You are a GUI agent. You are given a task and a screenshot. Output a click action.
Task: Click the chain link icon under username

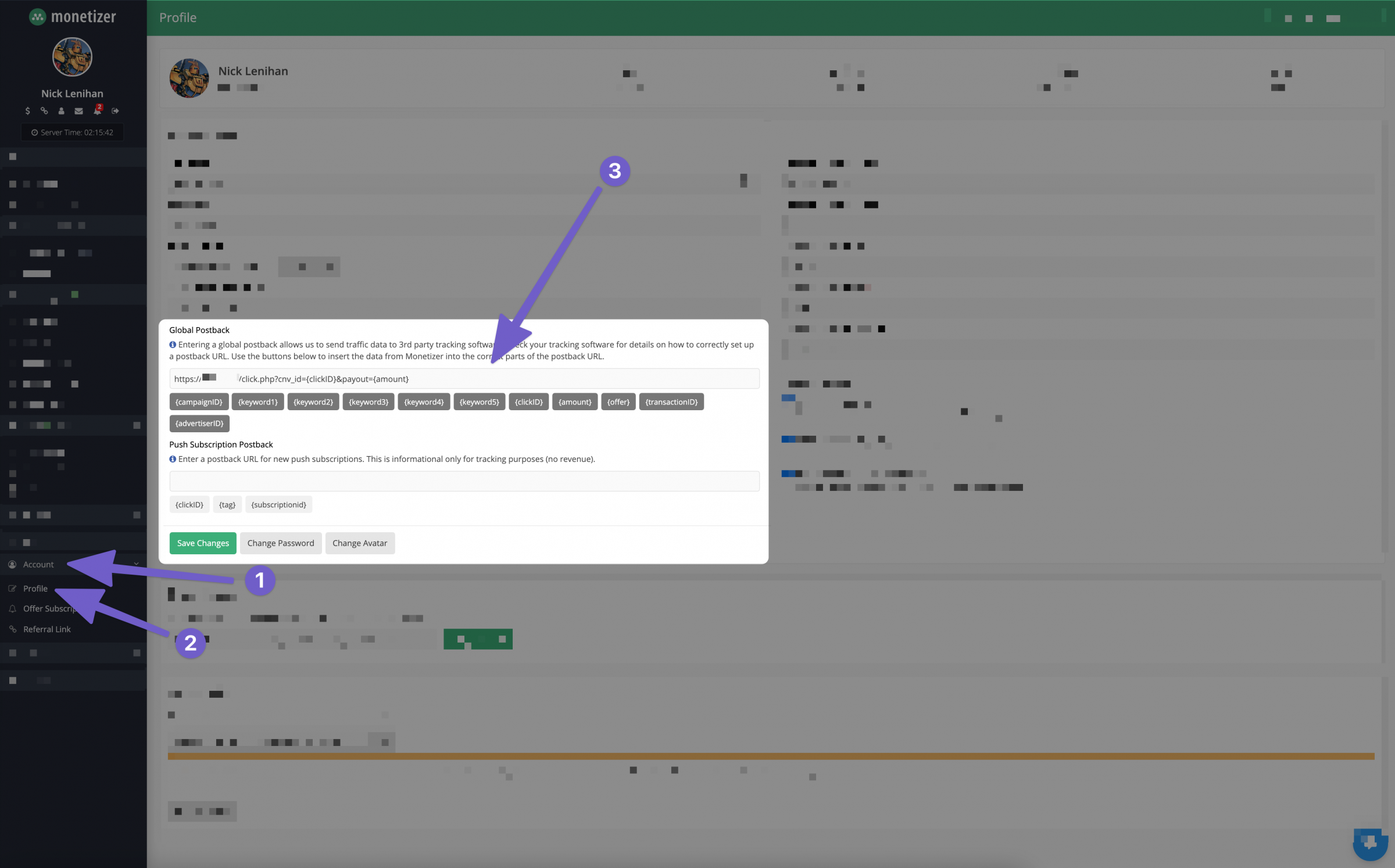[44, 110]
